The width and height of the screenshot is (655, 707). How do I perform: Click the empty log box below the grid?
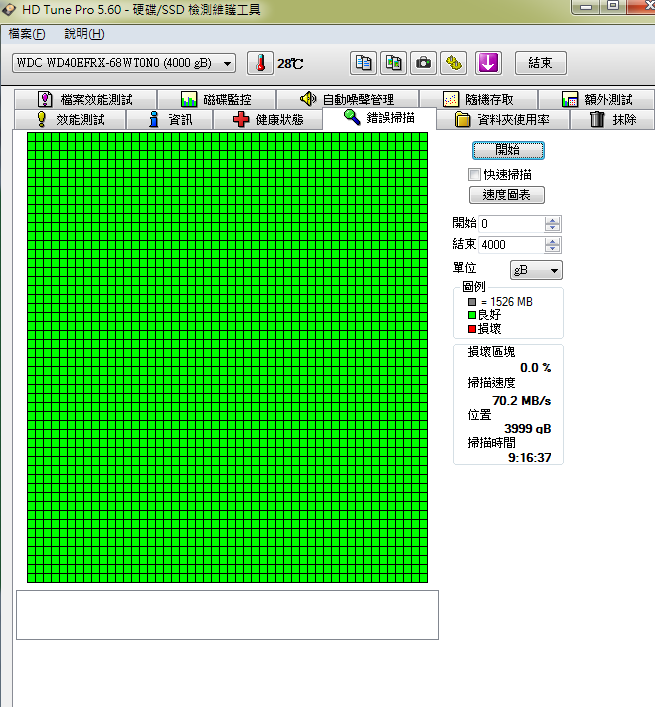pos(227,615)
